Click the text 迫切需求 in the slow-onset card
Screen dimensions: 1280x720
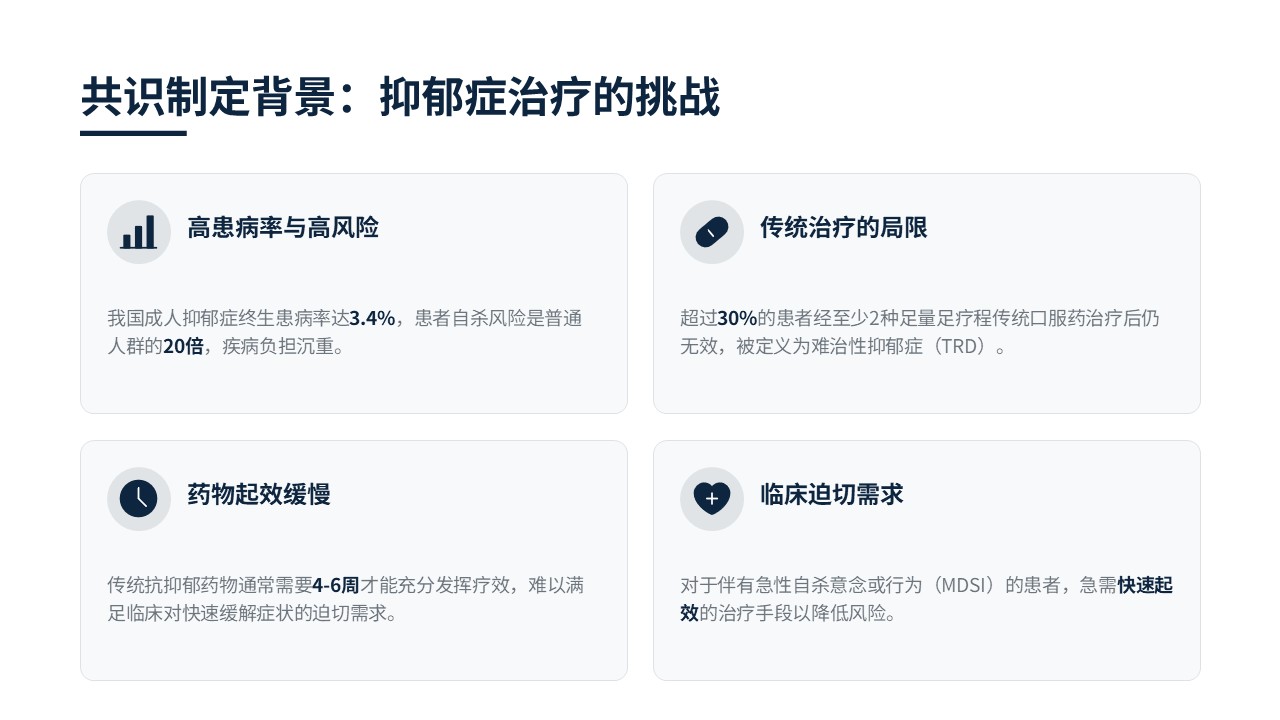pyautogui.click(x=350, y=613)
